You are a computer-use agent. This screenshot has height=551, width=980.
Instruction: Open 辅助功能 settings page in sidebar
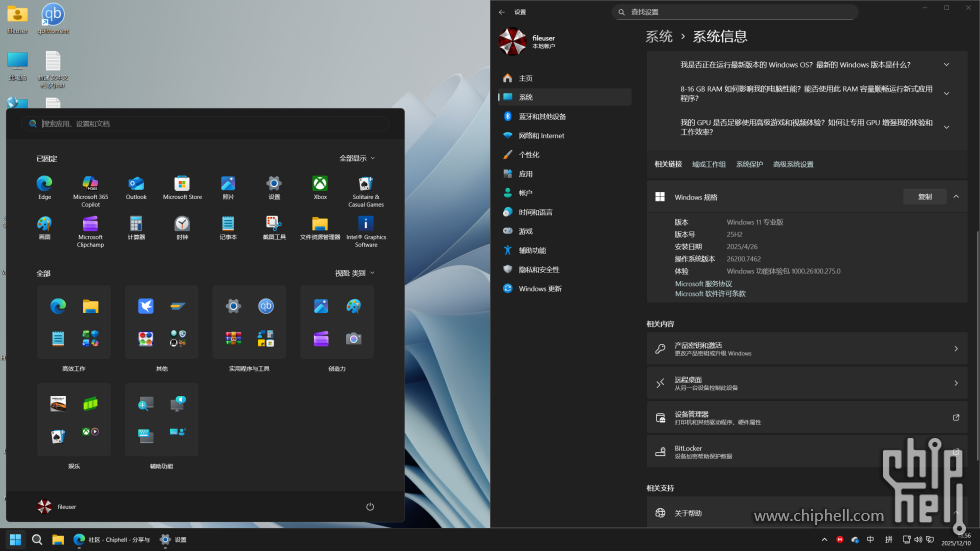click(x=564, y=250)
